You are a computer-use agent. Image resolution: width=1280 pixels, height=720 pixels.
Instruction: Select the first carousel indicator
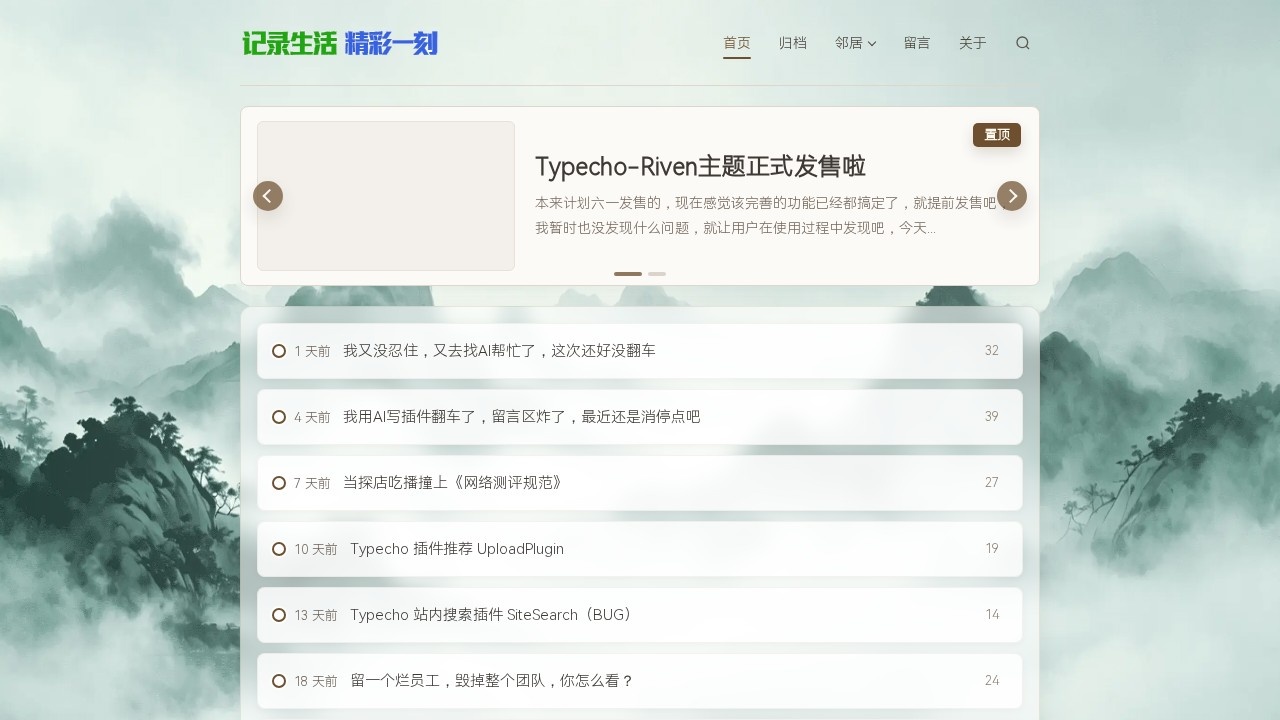point(628,274)
